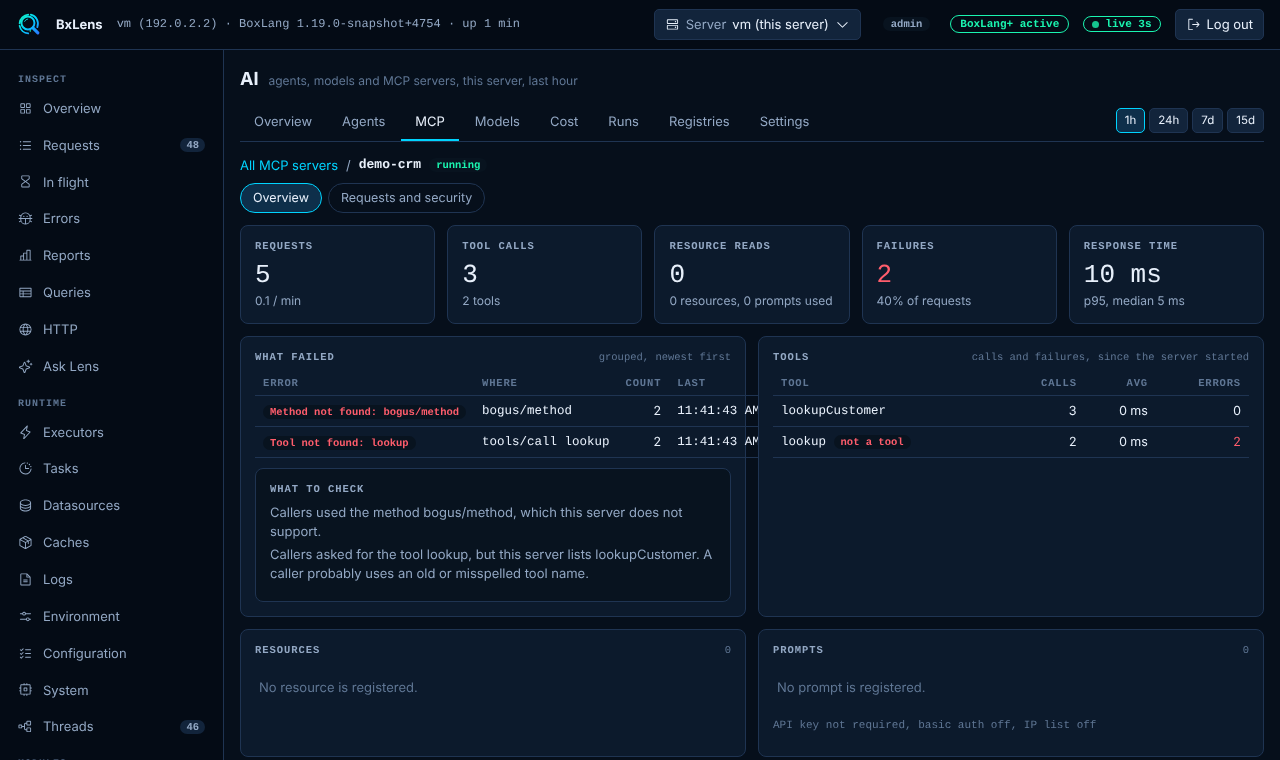
Task: Open the AI Settings tab
Action: click(x=784, y=121)
